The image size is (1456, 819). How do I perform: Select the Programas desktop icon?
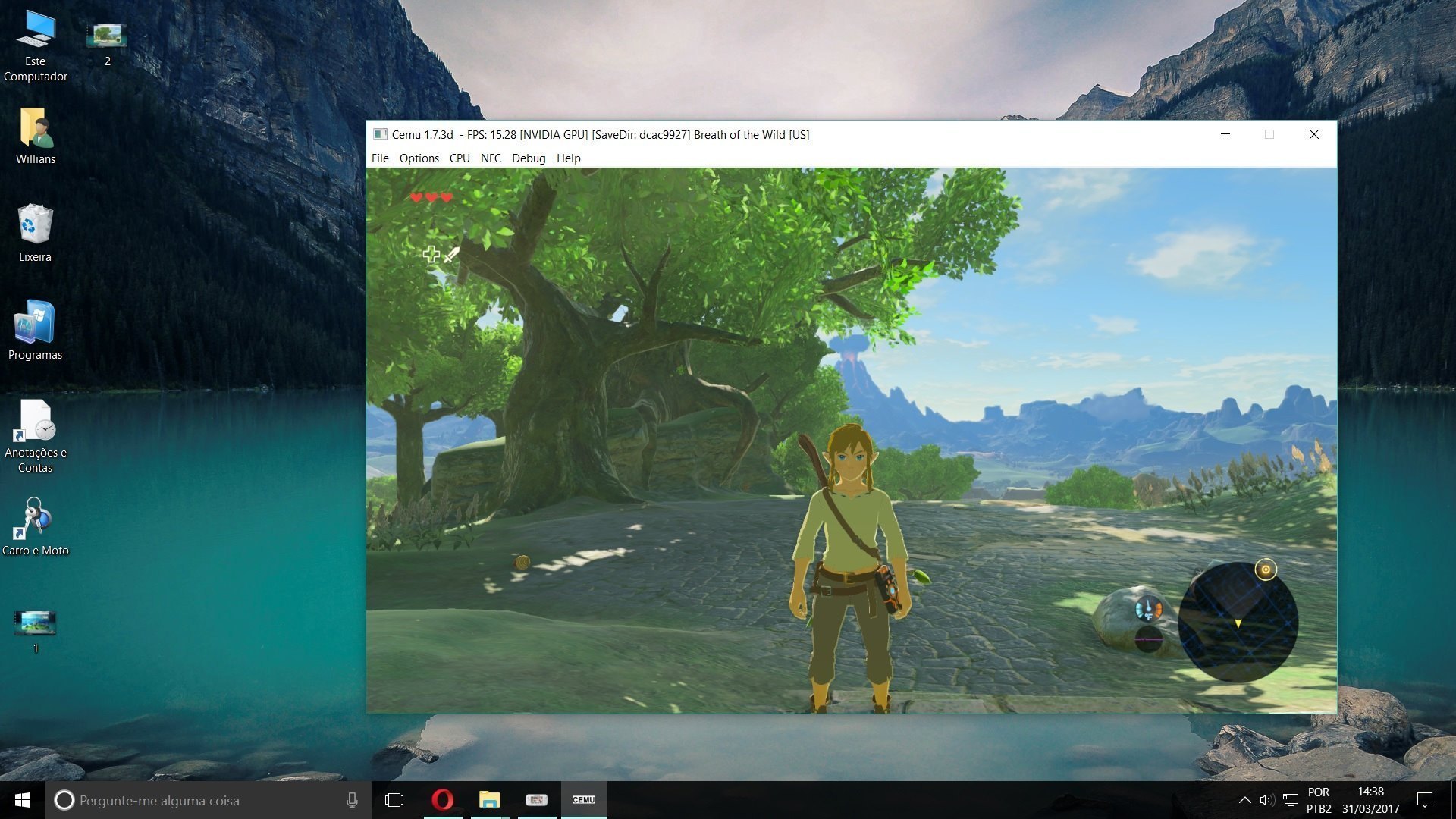[35, 331]
